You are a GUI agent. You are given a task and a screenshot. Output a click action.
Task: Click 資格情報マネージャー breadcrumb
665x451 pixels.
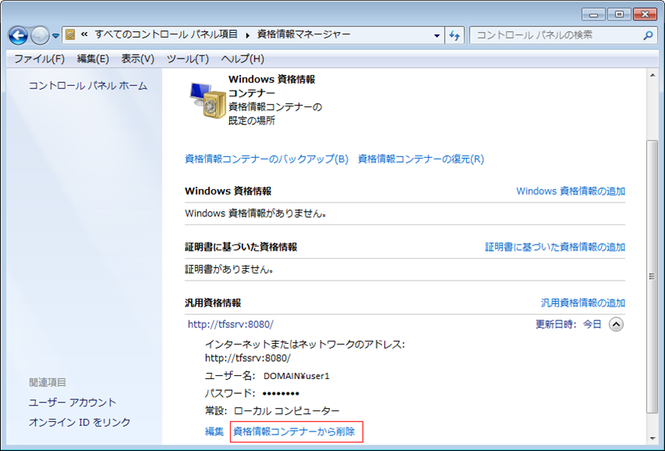[304, 35]
